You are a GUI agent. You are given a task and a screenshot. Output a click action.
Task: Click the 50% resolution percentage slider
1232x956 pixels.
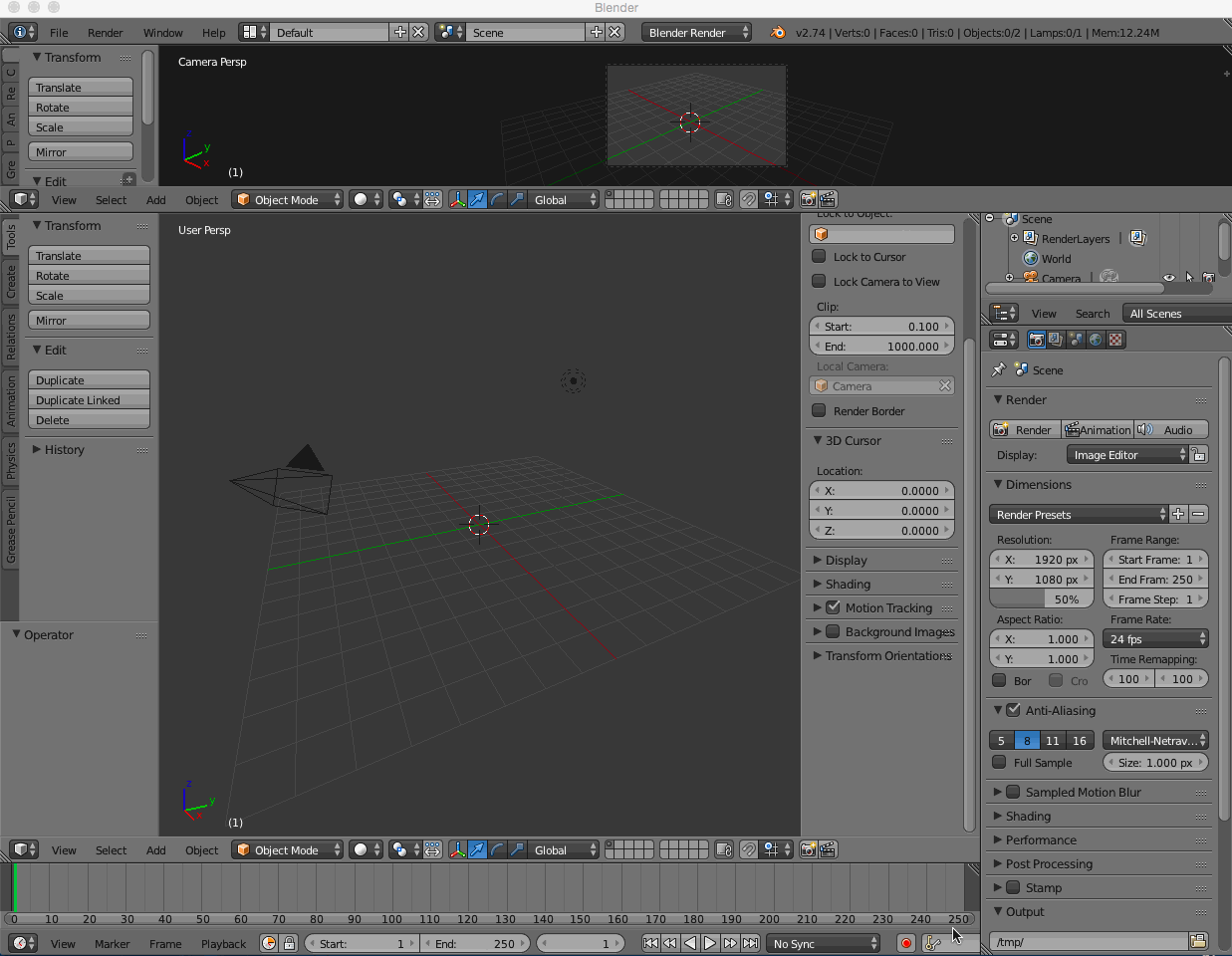coord(1041,598)
